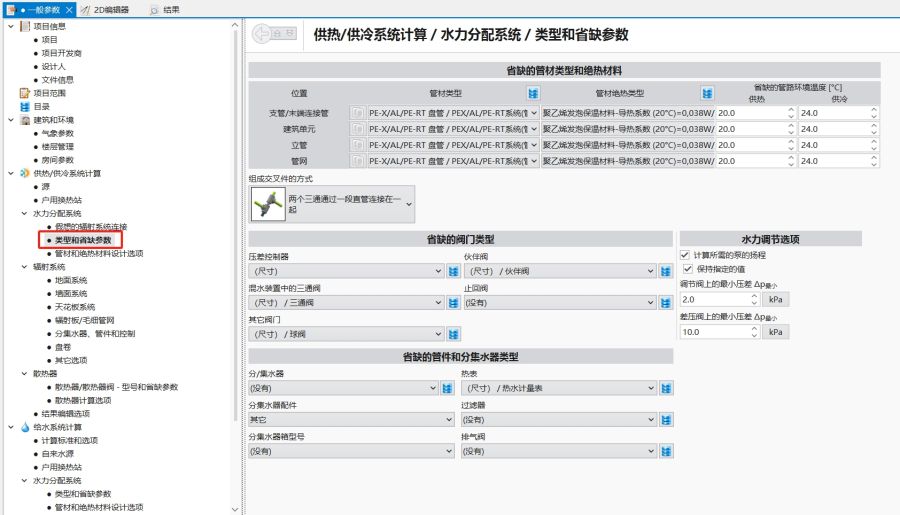This screenshot has height=515, width=900.
Task: Open catalog icon next to 混水装置中的三通阀 dropdown
Action: [453, 303]
